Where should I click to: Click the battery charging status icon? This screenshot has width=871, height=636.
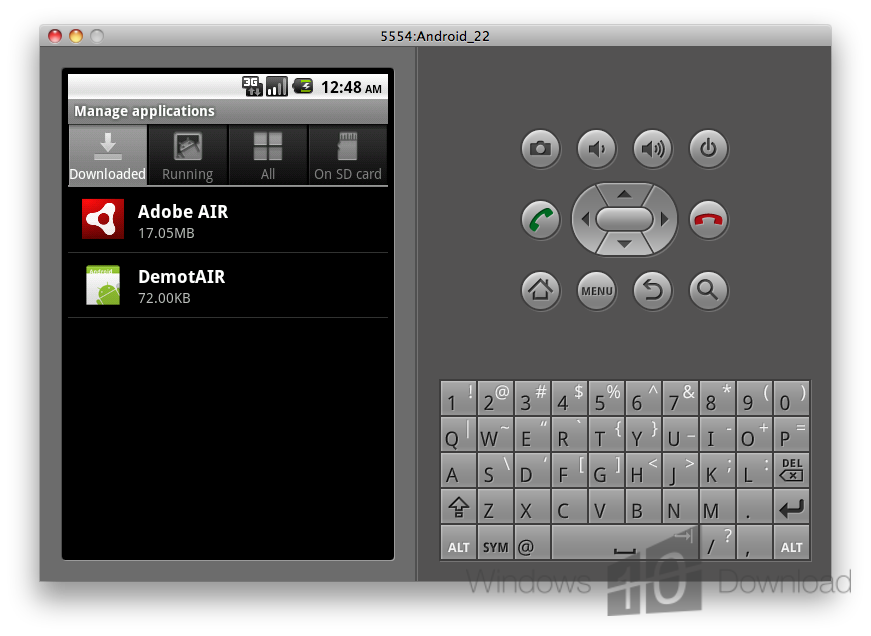[x=303, y=86]
